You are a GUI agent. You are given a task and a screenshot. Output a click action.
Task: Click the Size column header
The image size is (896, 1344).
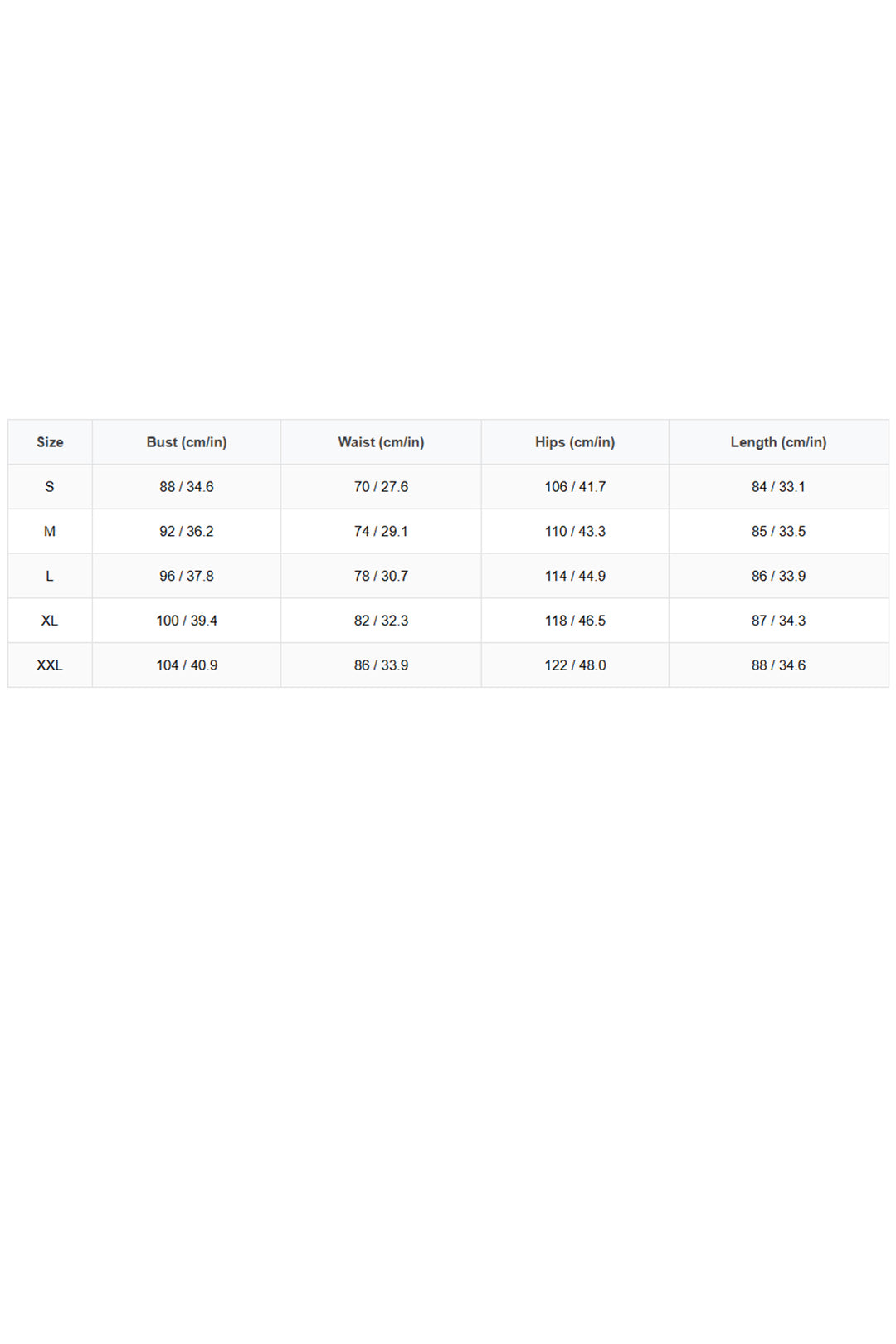coord(50,442)
